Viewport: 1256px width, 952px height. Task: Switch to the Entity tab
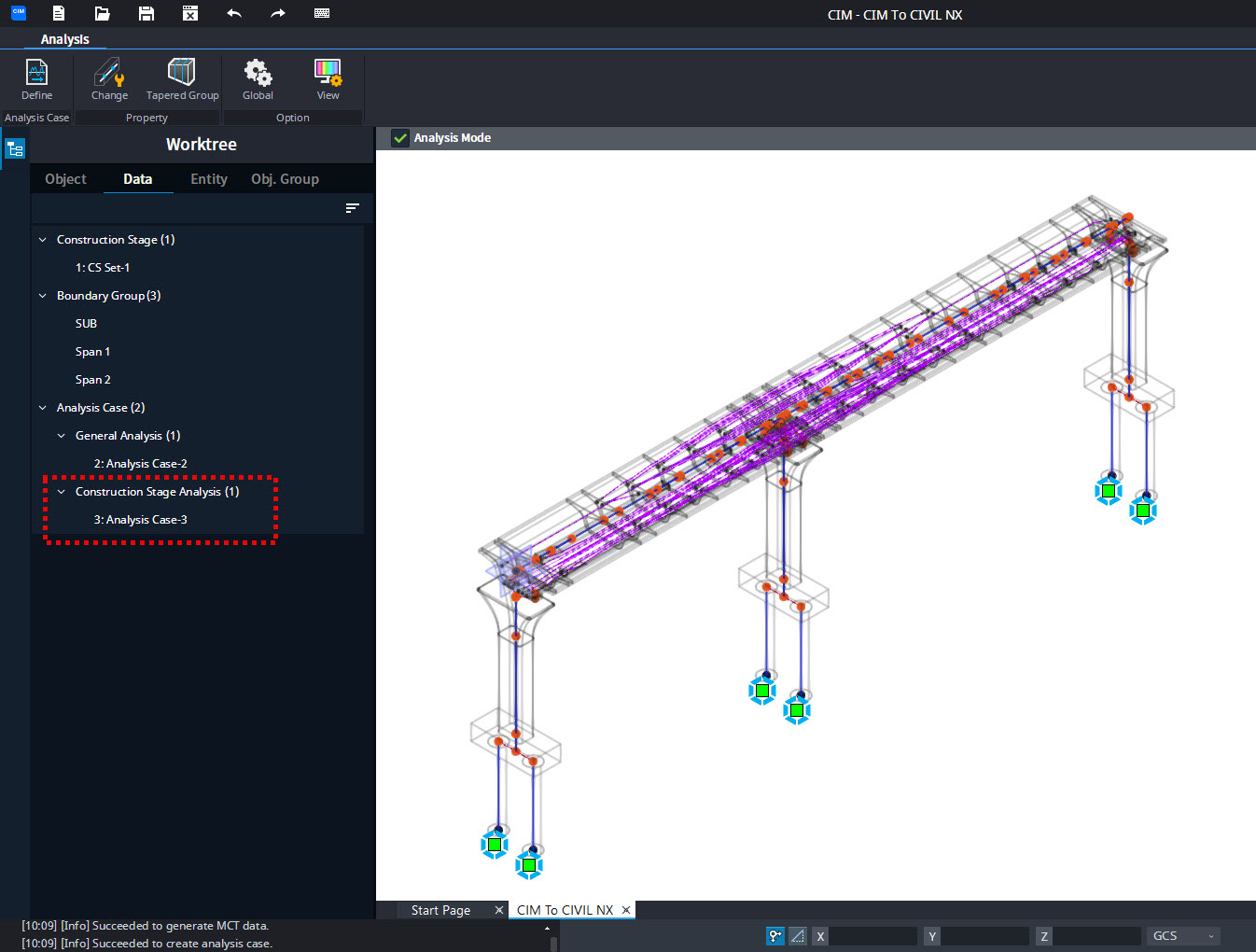(x=209, y=179)
